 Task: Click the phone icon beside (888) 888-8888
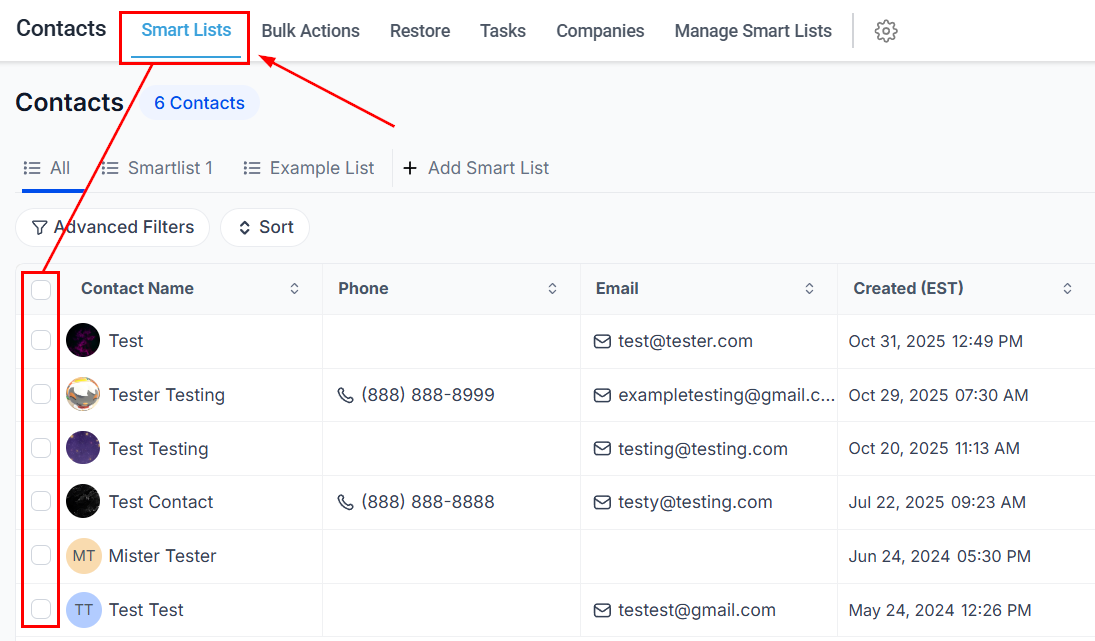point(344,502)
